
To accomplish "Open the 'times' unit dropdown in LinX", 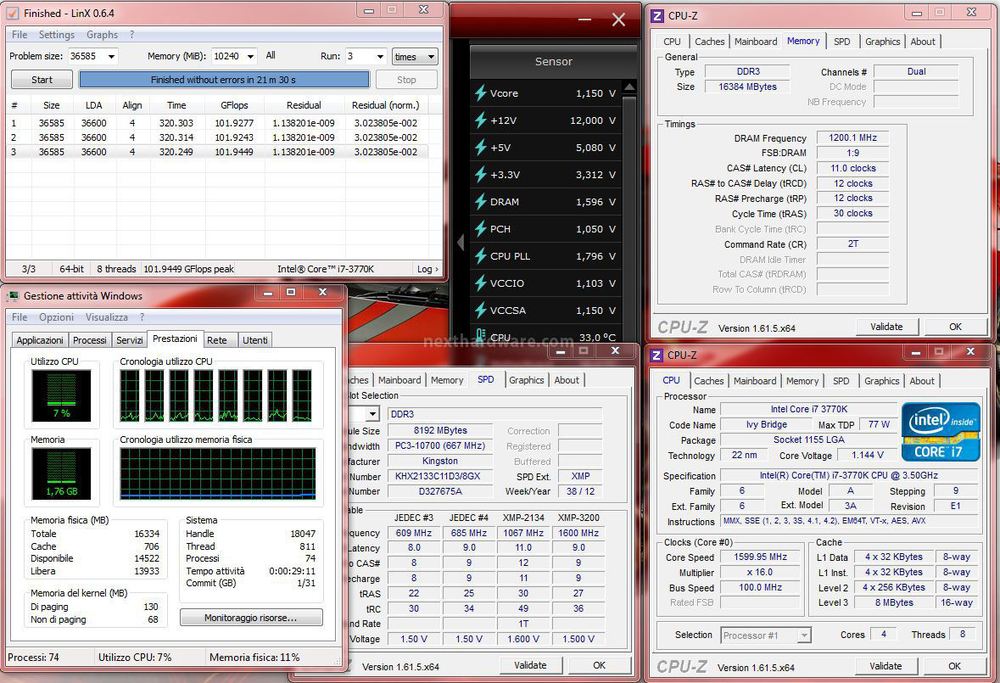I will pyautogui.click(x=415, y=57).
